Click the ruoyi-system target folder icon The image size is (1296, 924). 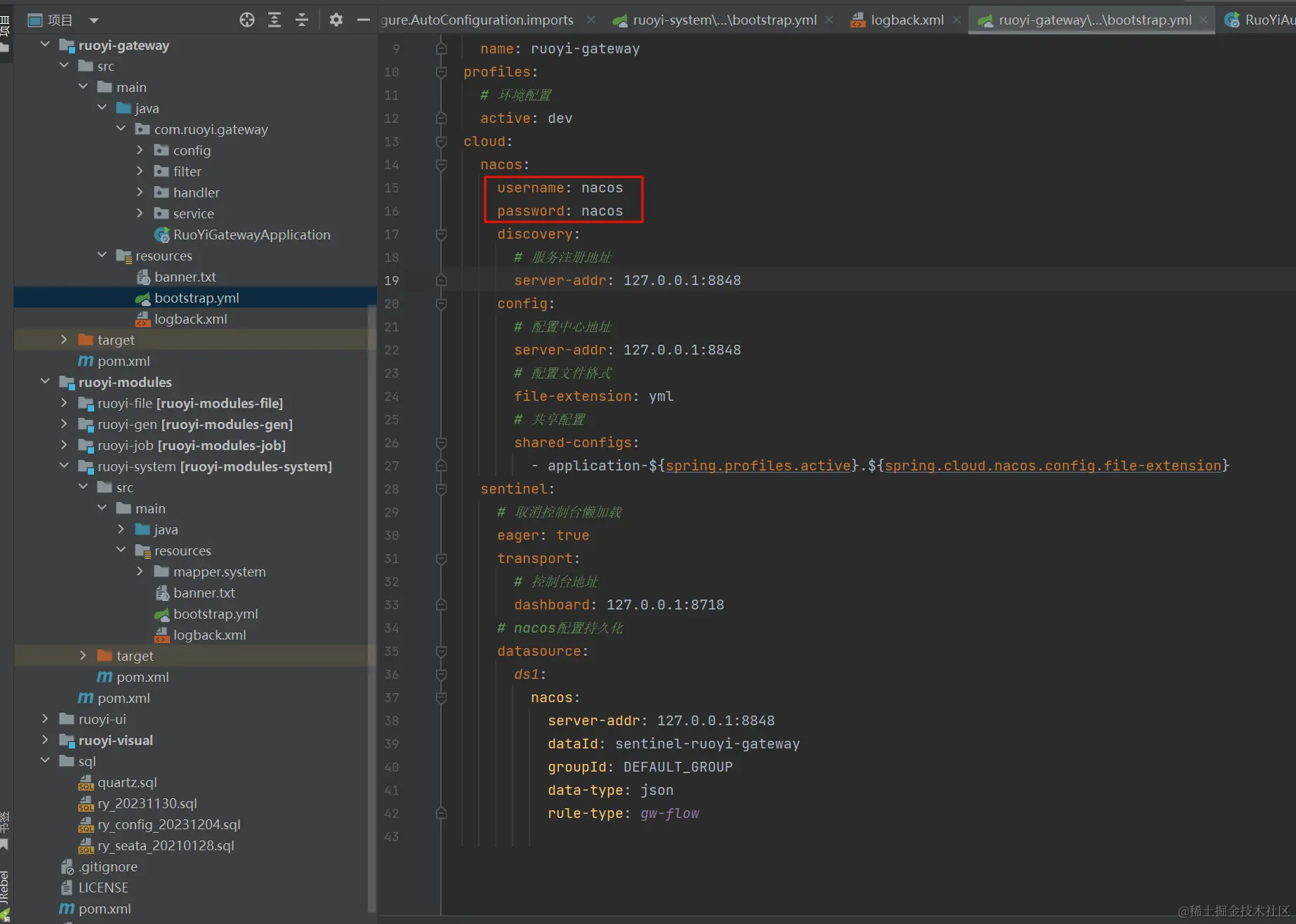[x=105, y=656]
